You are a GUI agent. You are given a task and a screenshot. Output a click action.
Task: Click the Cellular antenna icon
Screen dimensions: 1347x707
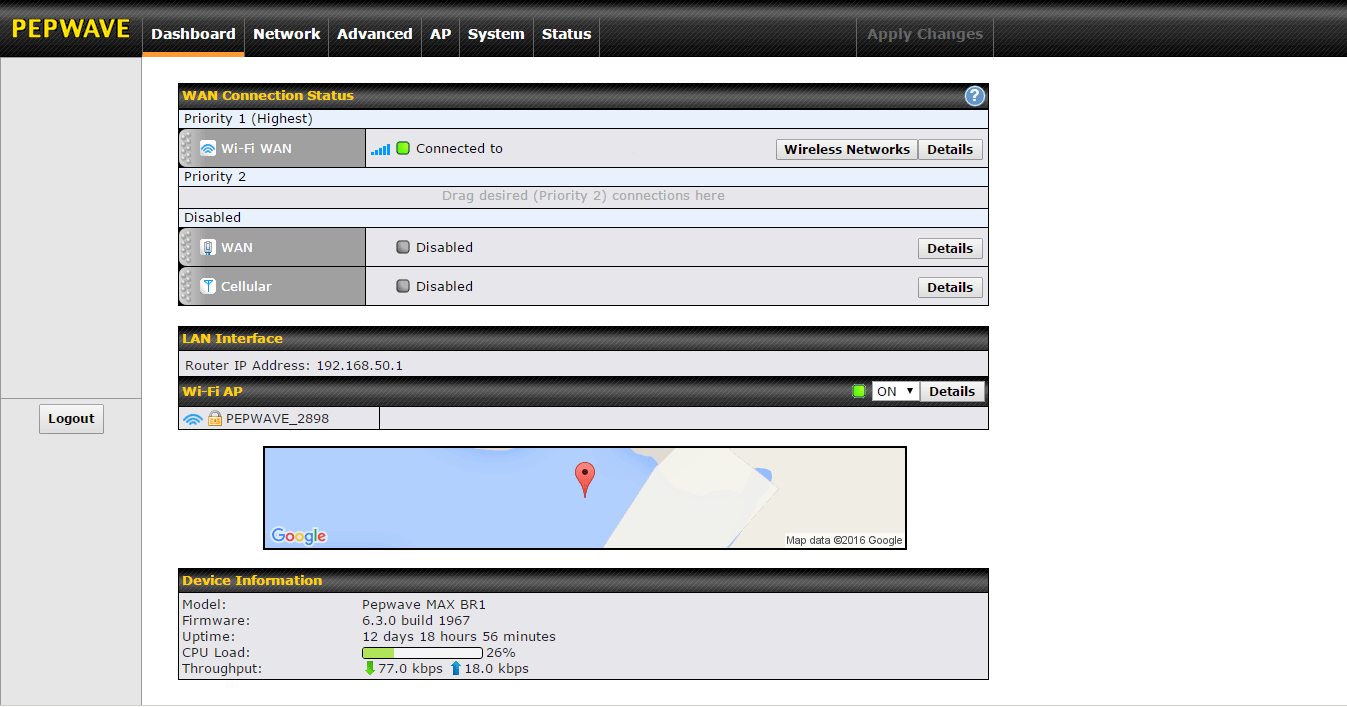(x=208, y=286)
